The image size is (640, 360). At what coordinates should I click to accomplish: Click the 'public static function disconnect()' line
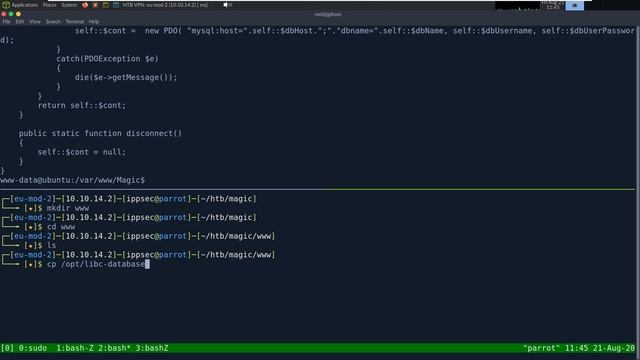click(100, 133)
